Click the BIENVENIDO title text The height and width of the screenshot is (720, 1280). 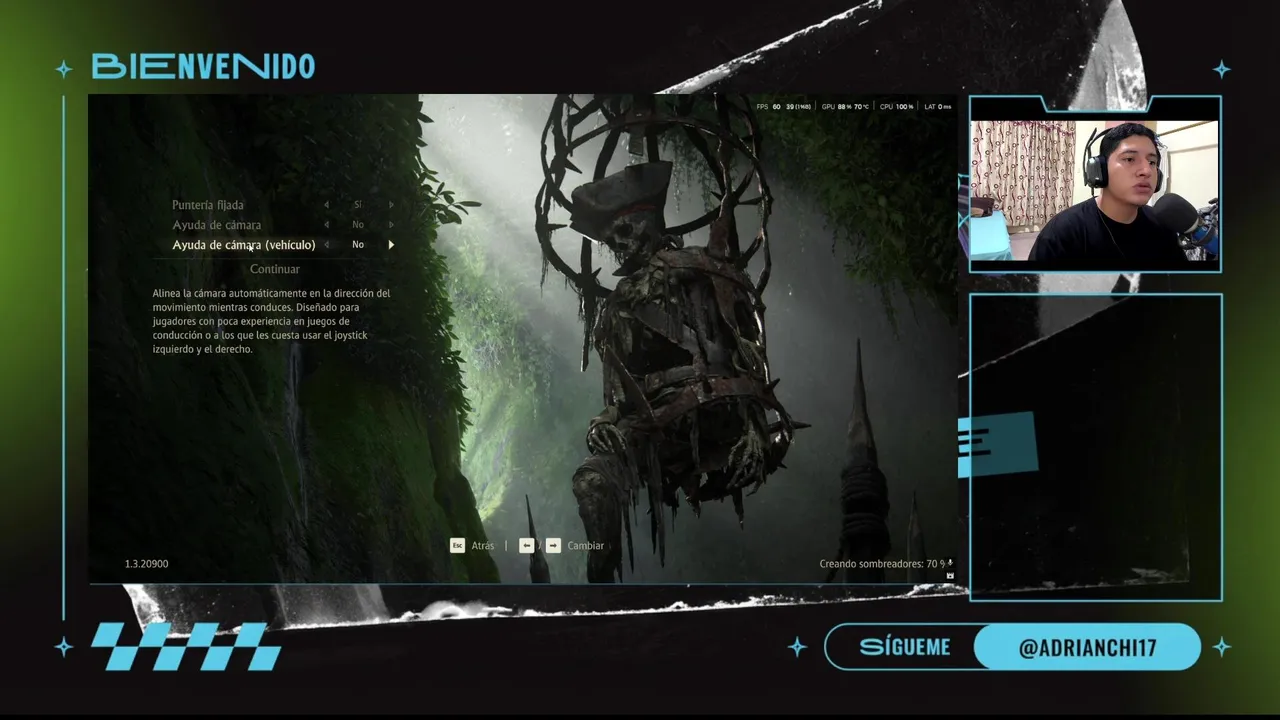(203, 66)
